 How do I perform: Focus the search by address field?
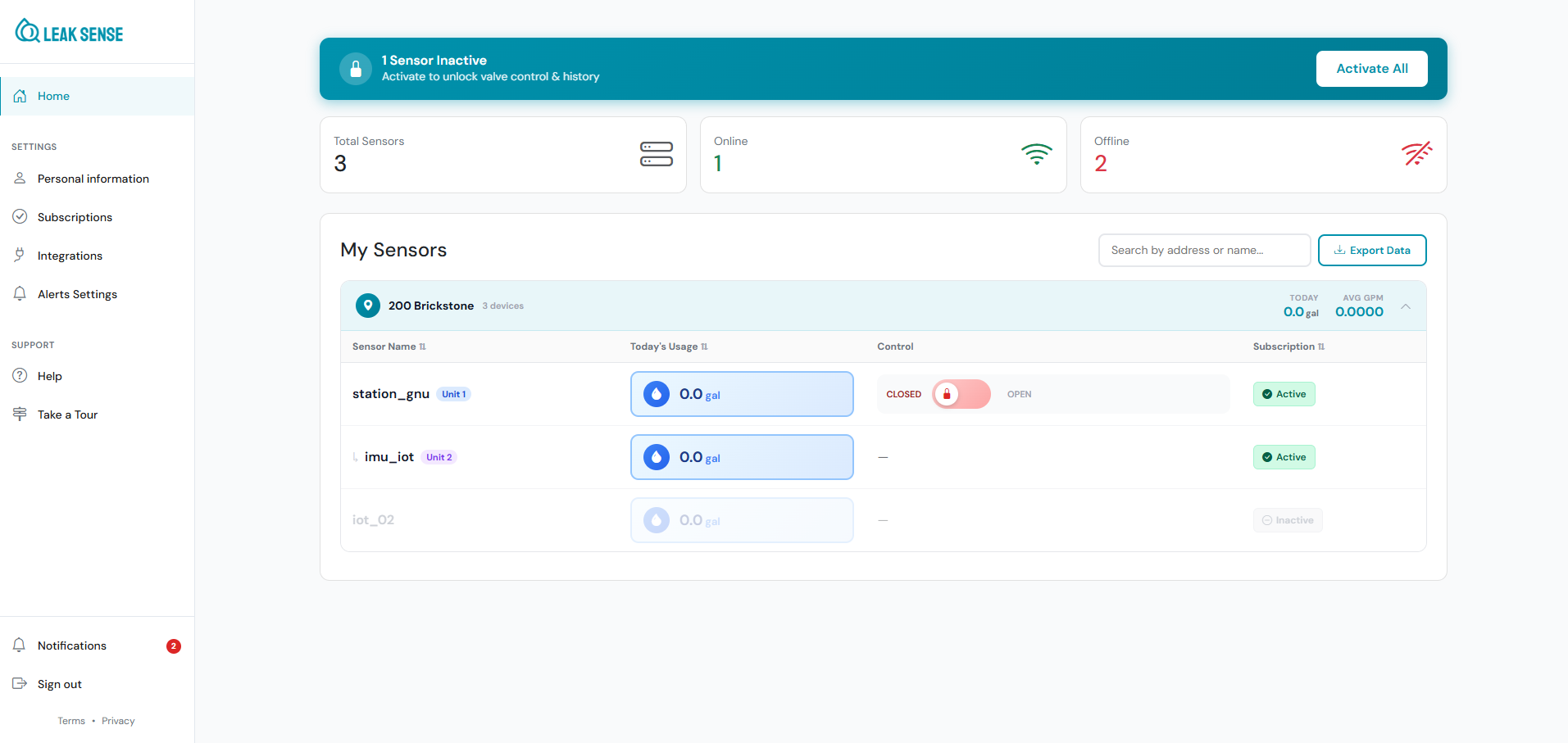coord(1204,250)
